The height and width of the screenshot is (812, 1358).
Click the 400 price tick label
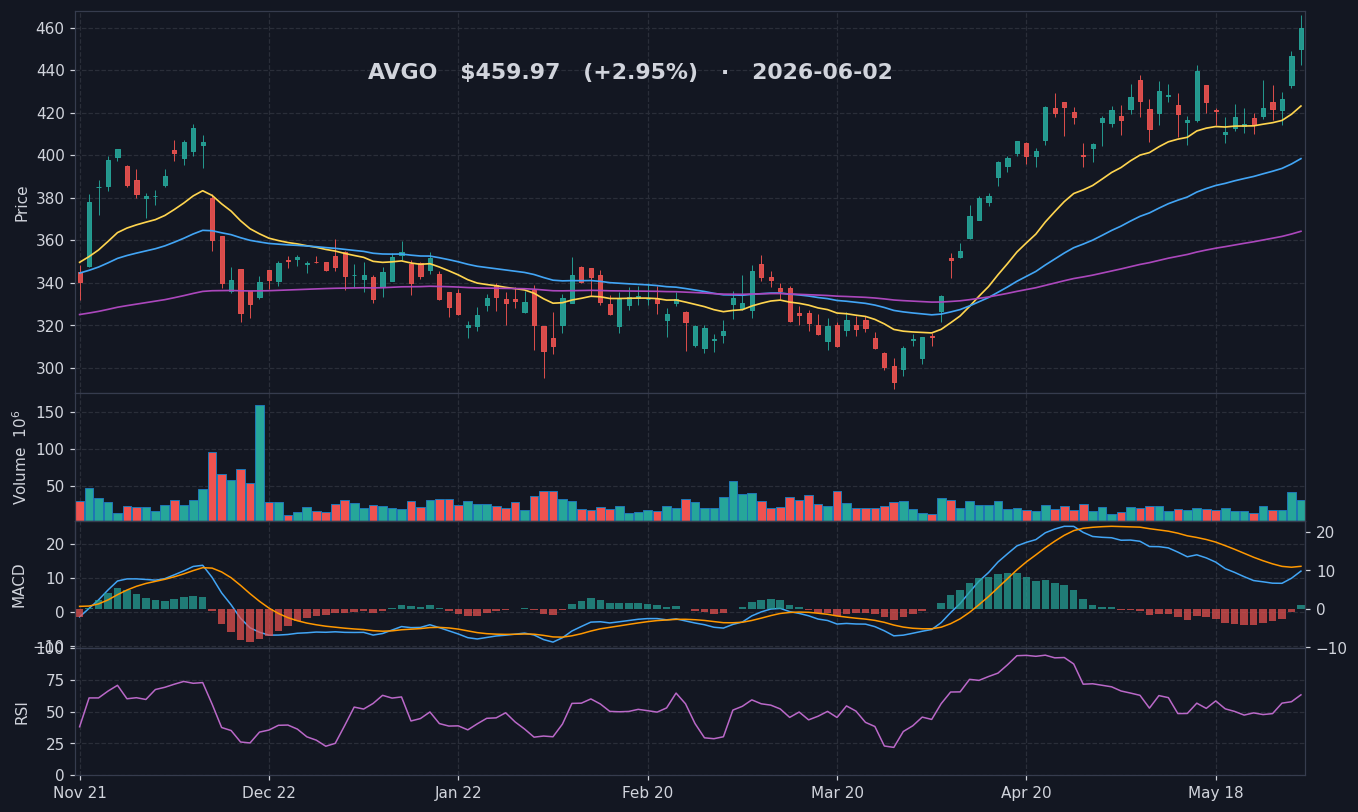click(x=49, y=156)
